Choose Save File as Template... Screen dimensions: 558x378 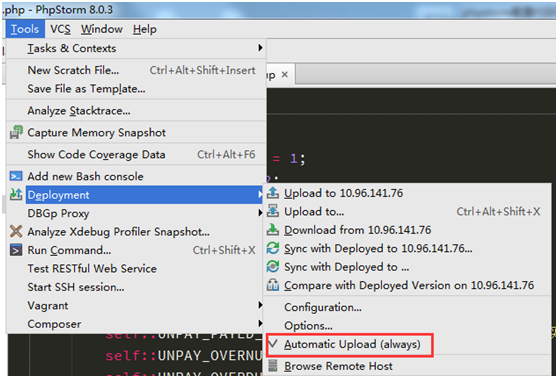(x=136, y=89)
